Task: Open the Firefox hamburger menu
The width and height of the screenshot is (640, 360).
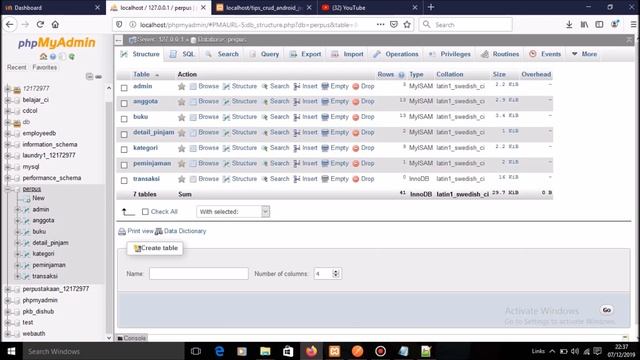Action: coord(633,24)
